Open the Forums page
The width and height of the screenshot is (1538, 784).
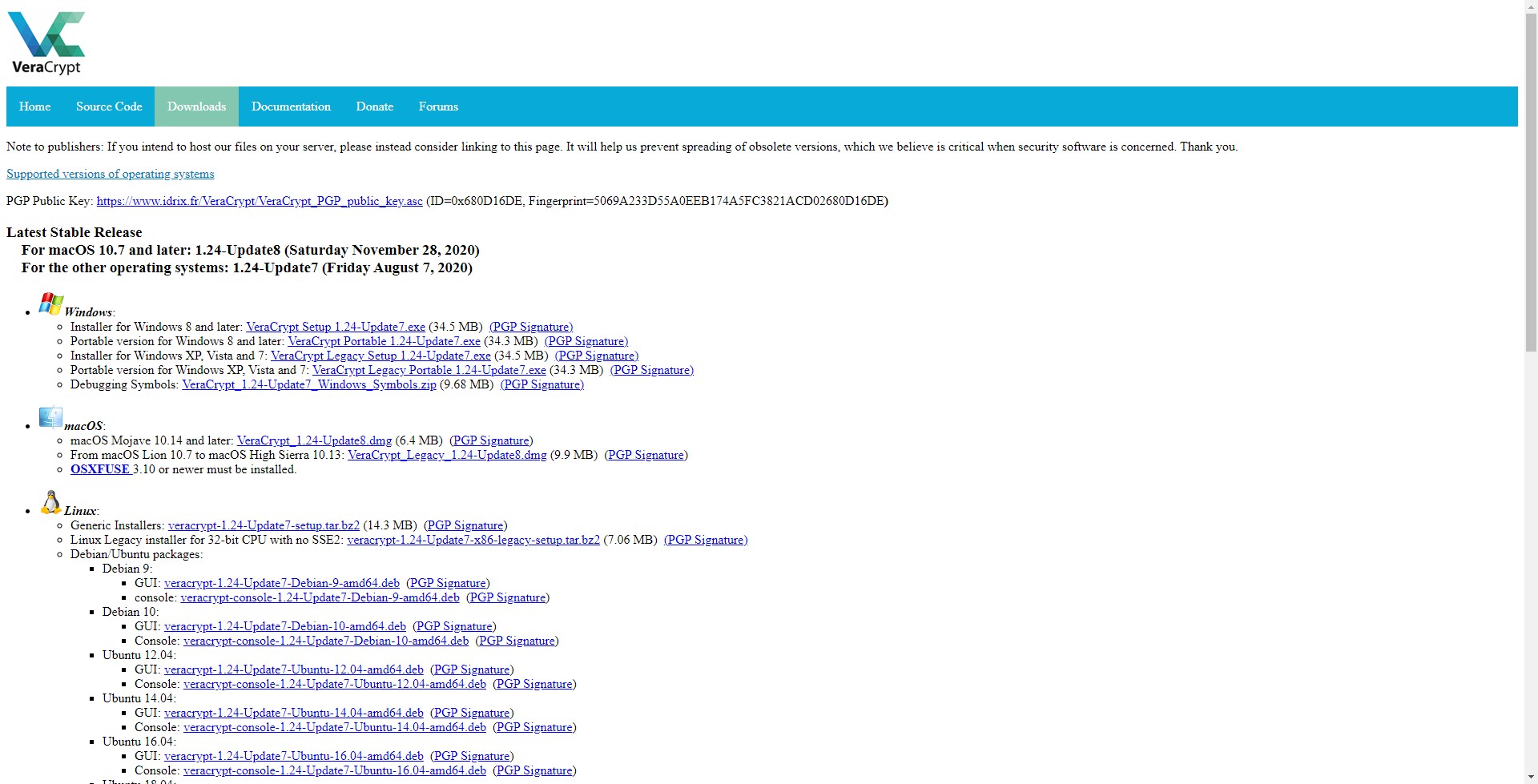[x=438, y=107]
